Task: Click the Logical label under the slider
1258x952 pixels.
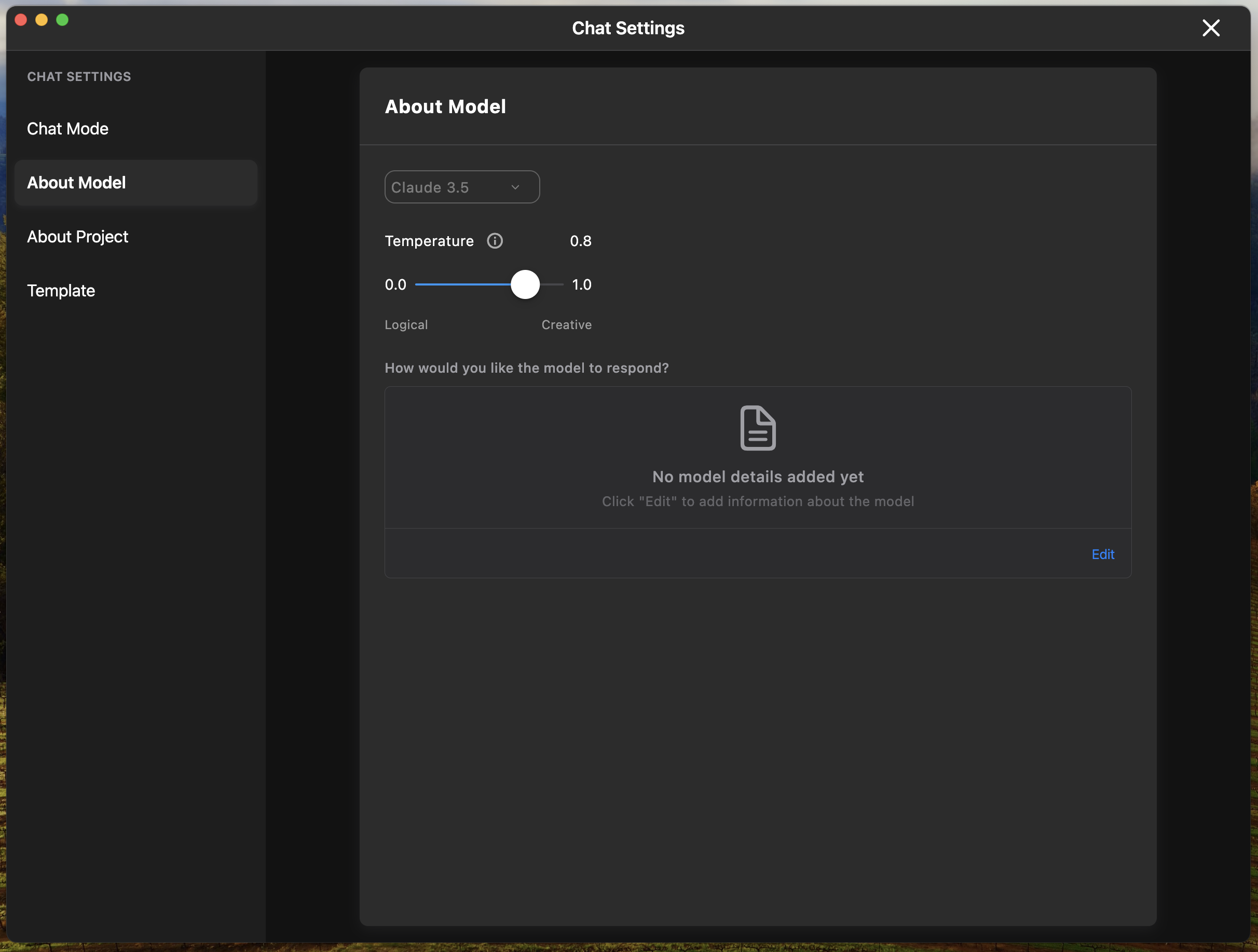Action: point(406,325)
